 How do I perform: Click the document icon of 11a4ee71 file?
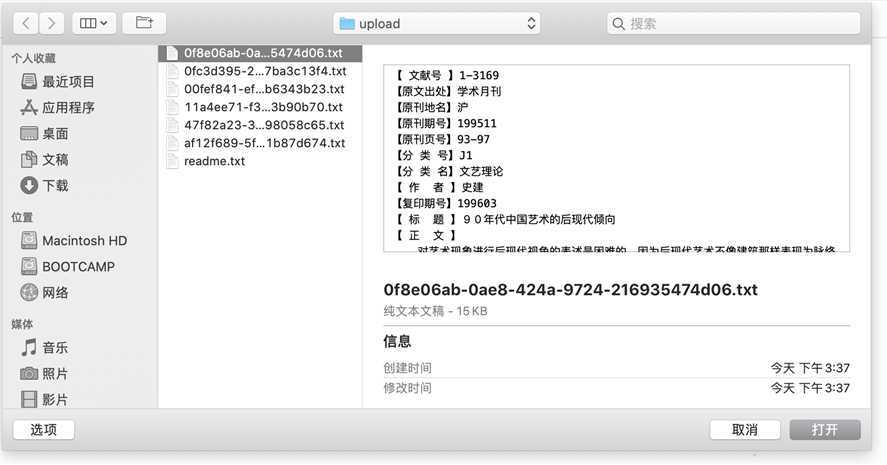(x=173, y=107)
